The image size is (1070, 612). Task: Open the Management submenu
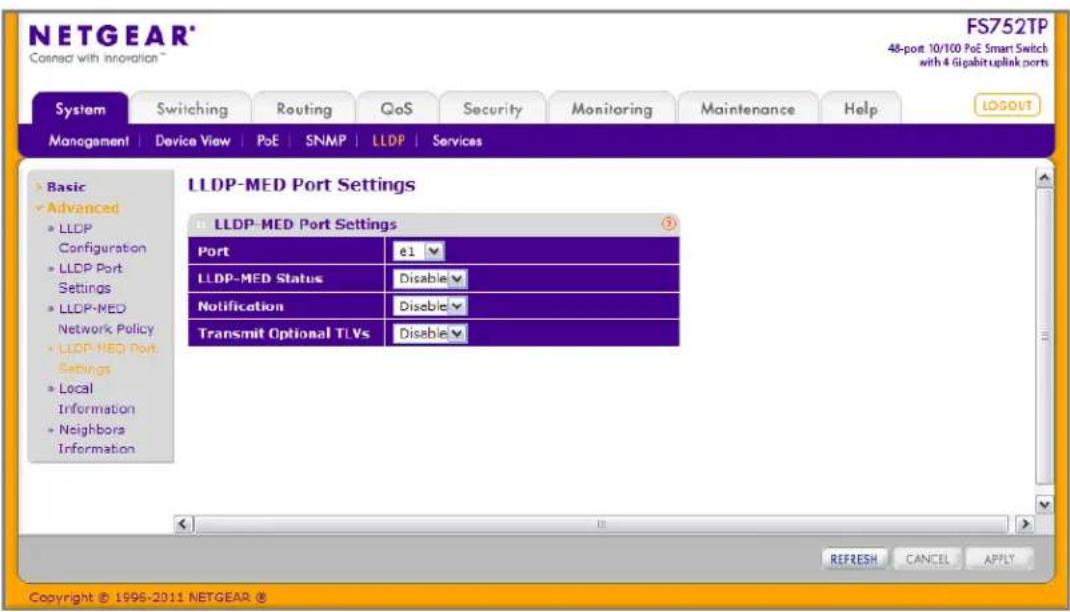[89, 141]
